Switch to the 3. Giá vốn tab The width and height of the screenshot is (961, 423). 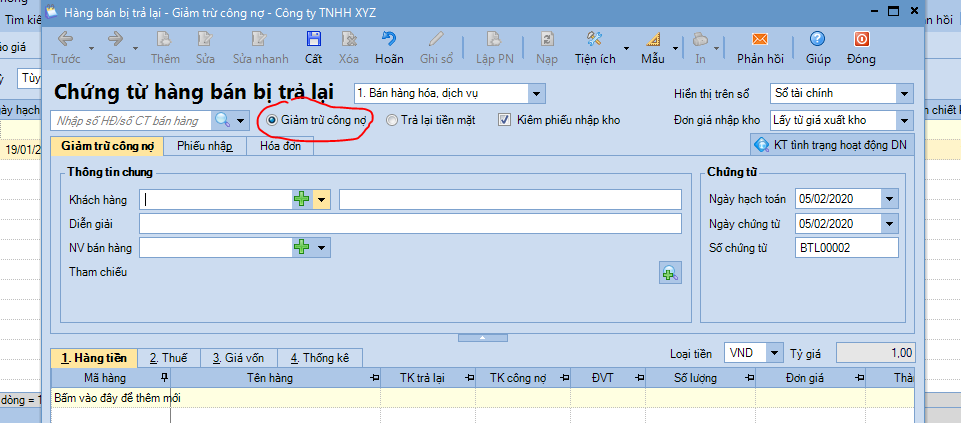(x=239, y=358)
